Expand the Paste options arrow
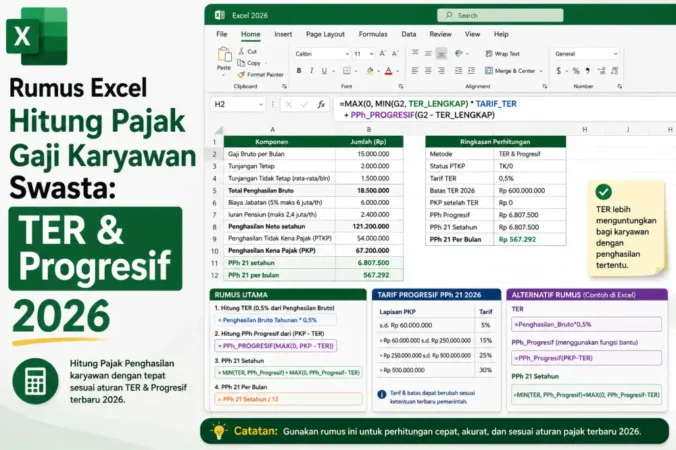The image size is (676, 450). pyautogui.click(x=224, y=75)
